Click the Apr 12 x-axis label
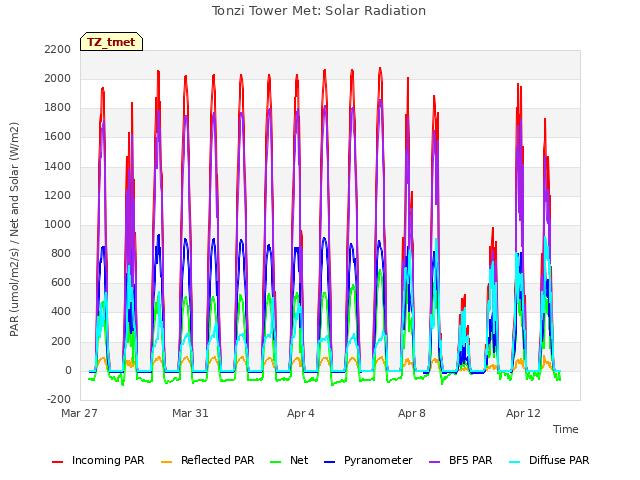Viewport: 640px width, 480px height. tap(523, 413)
